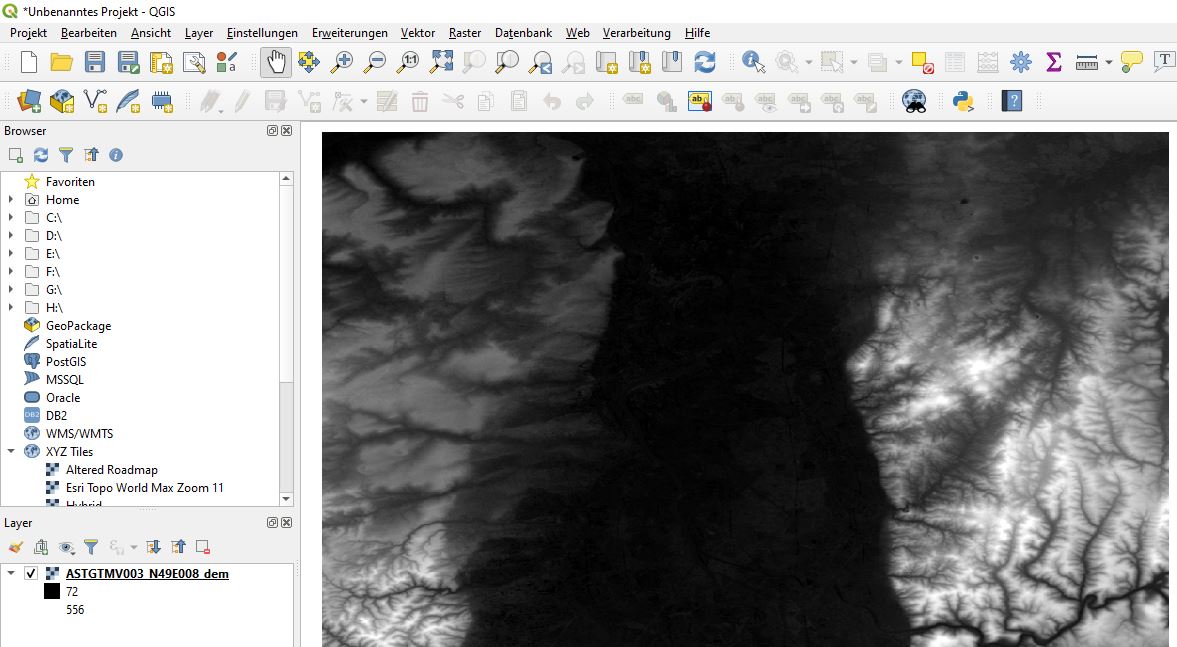Screen dimensions: 1177x647
Task: Activate the Identify Features tool
Action: [753, 62]
